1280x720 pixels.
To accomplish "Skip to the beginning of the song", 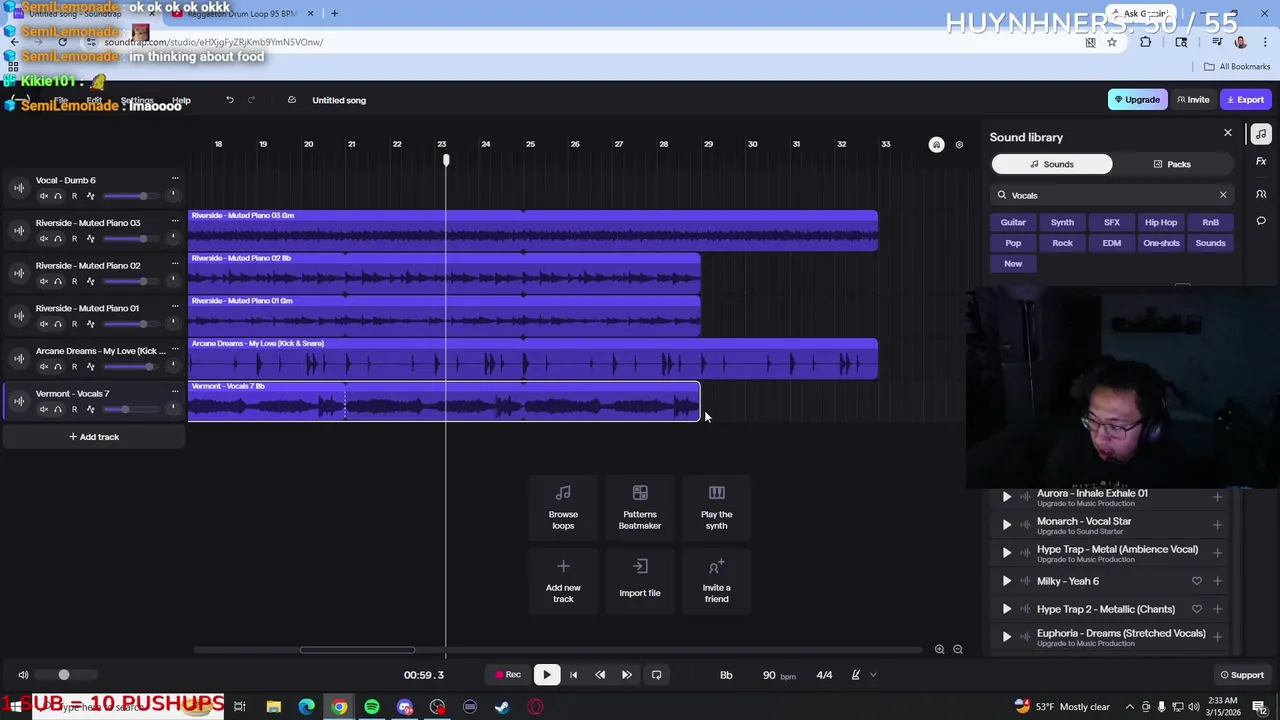I will (x=573, y=675).
